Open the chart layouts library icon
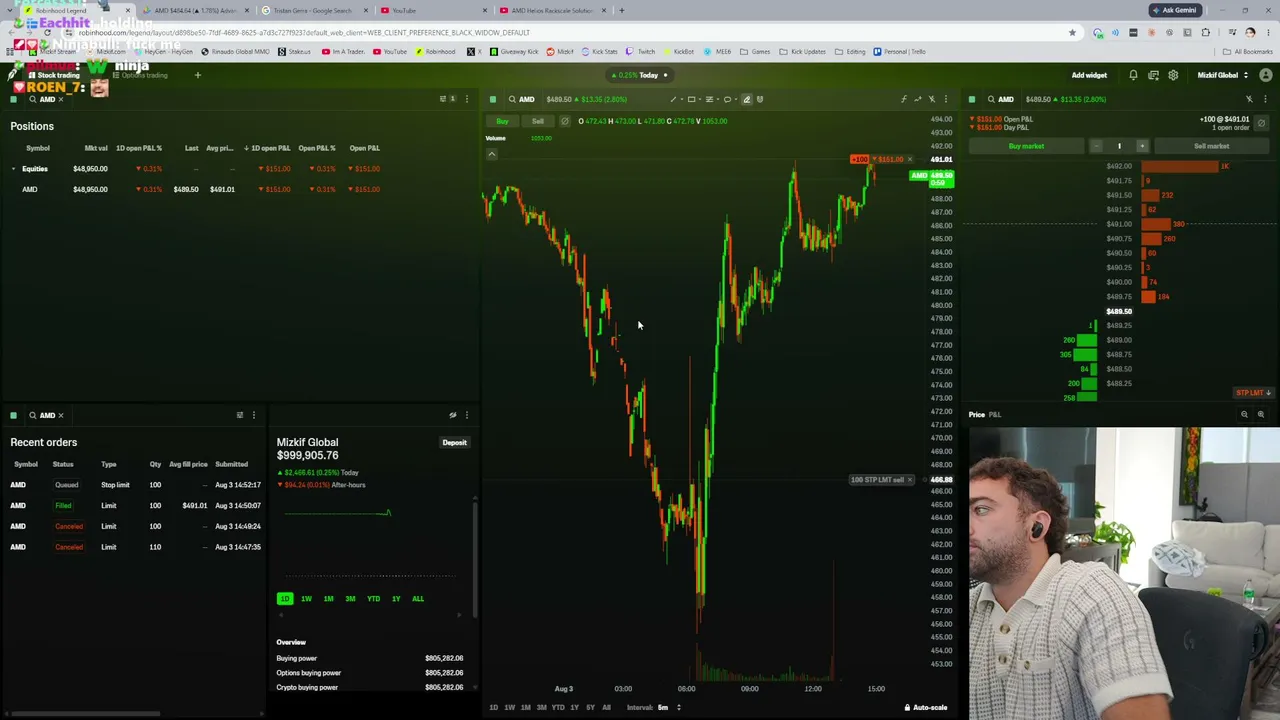Image resolution: width=1280 pixels, height=720 pixels. tap(1153, 75)
